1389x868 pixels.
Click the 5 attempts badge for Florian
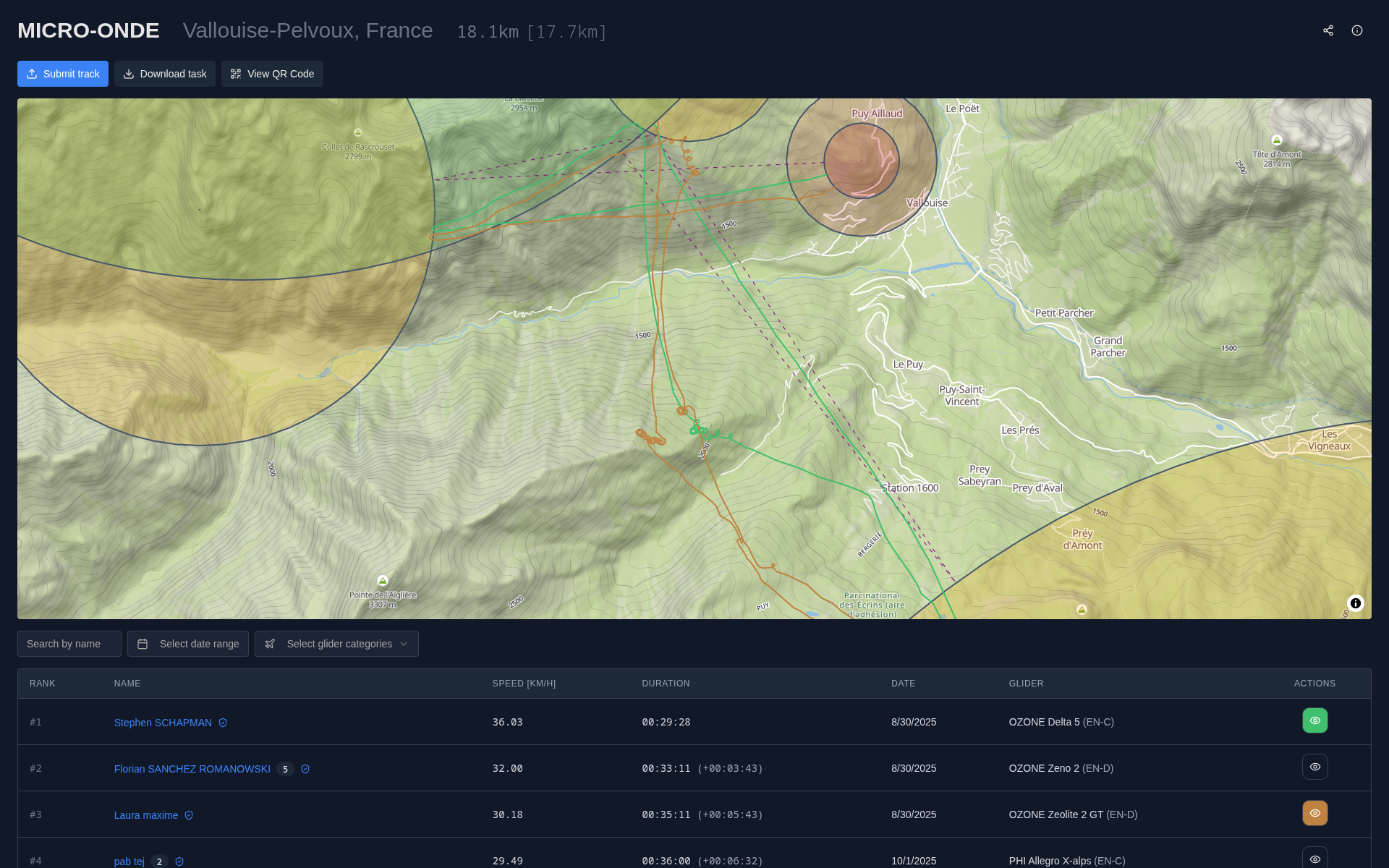click(285, 769)
